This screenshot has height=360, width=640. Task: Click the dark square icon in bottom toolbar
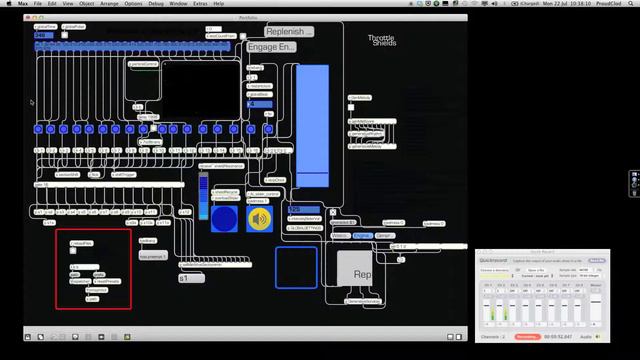pyautogui.click(x=101, y=337)
